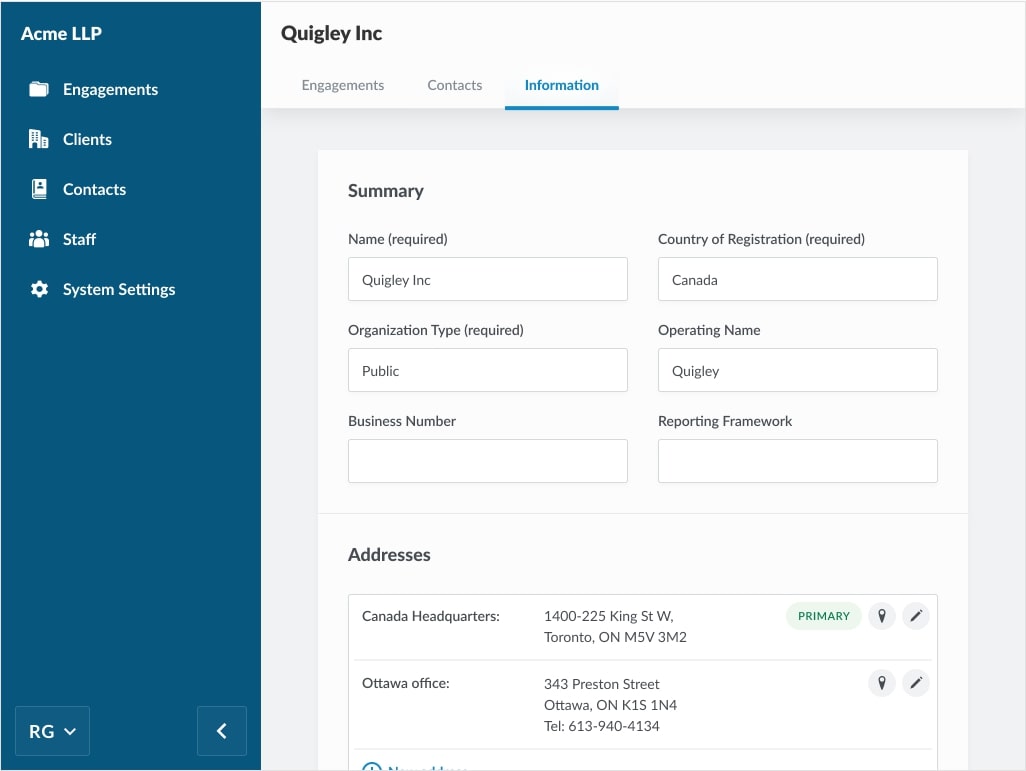
Task: Show Canada Headquarters location pin
Action: 881,616
